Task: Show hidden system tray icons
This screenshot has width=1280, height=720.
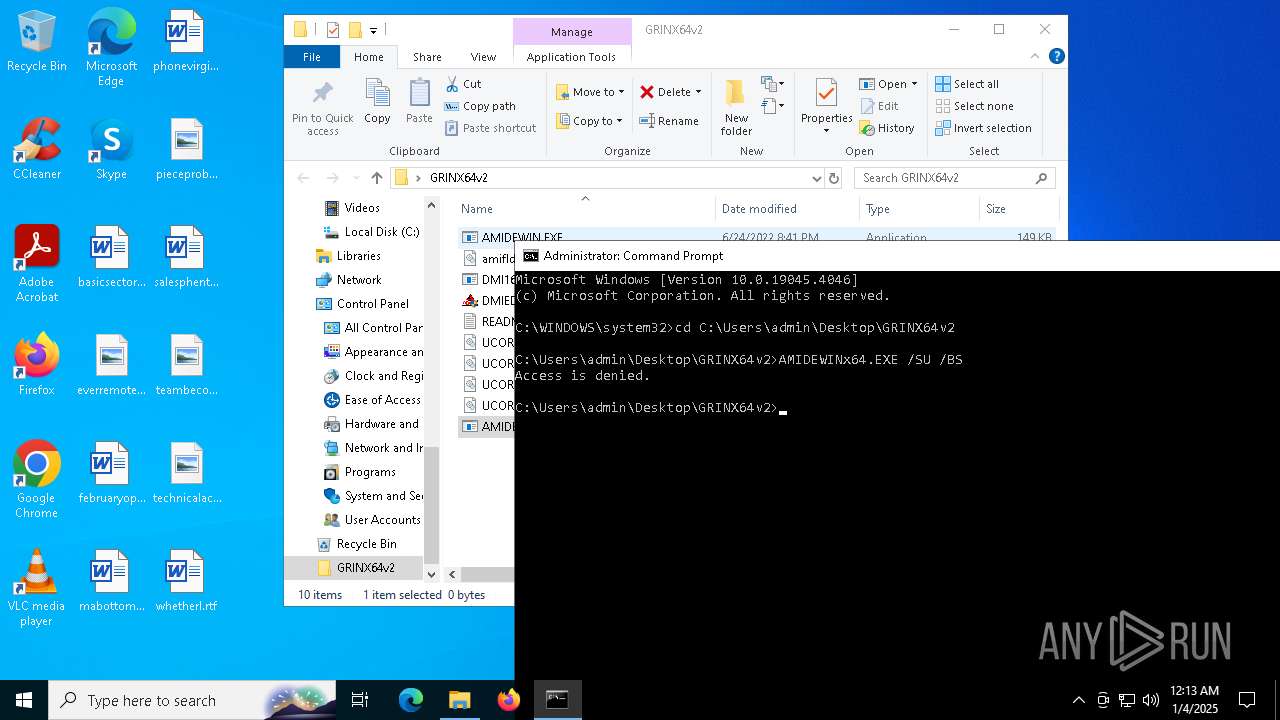Action: 1078,700
